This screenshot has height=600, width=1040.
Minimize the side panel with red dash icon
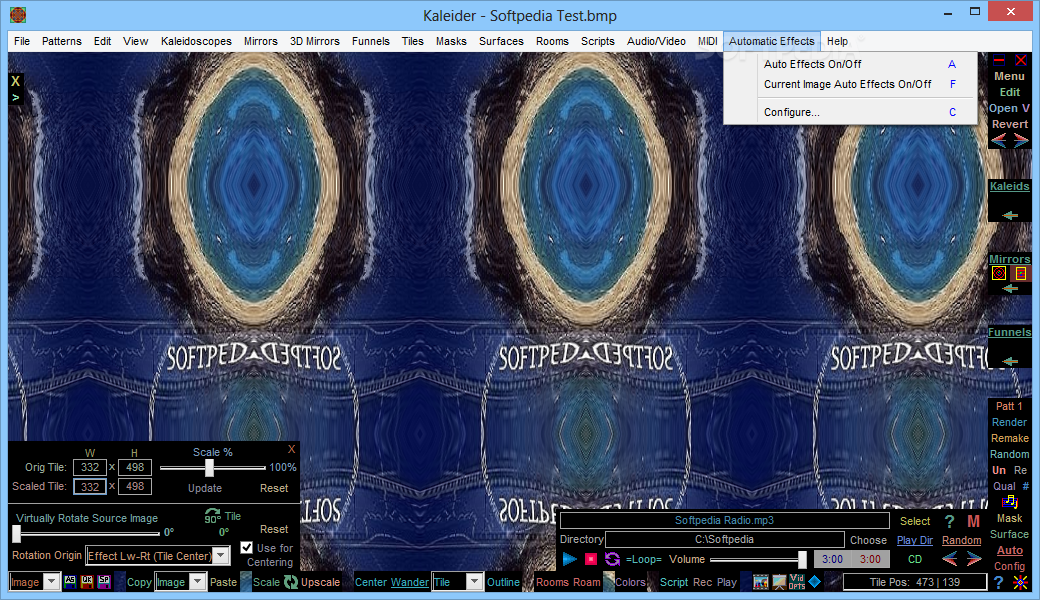coord(999,60)
